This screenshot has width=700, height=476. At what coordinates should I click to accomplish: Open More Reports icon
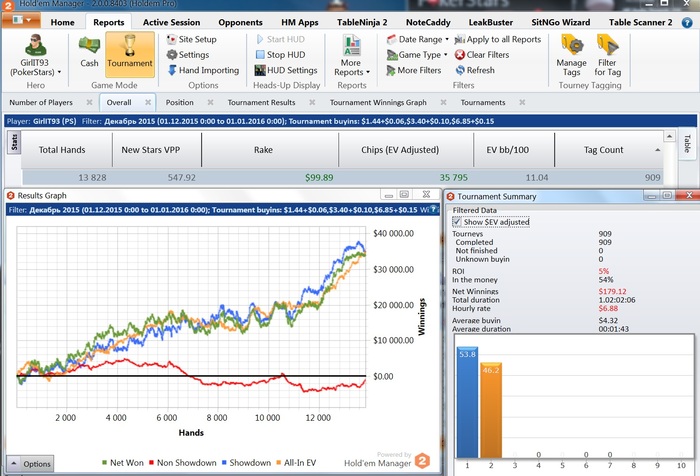(x=352, y=45)
